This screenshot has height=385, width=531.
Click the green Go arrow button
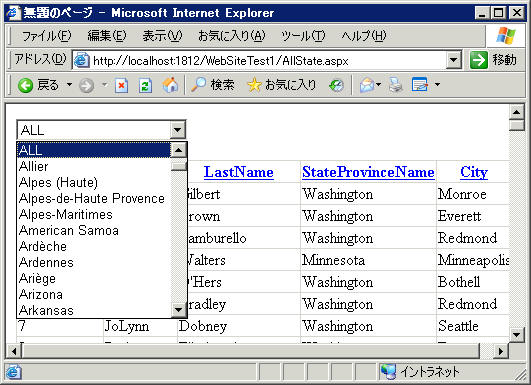click(479, 60)
